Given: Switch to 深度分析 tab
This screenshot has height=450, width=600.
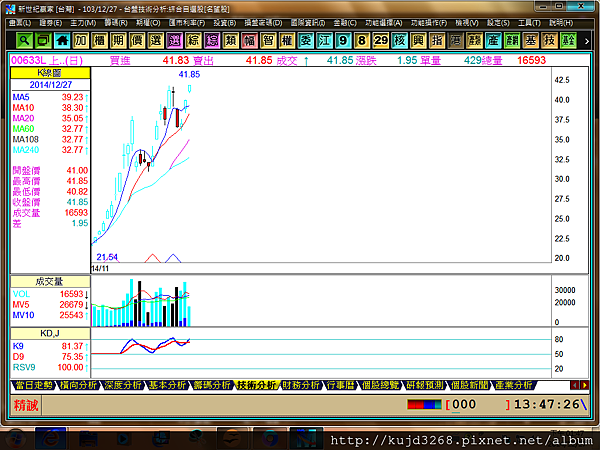Looking at the screenshot, I should 123,385.
